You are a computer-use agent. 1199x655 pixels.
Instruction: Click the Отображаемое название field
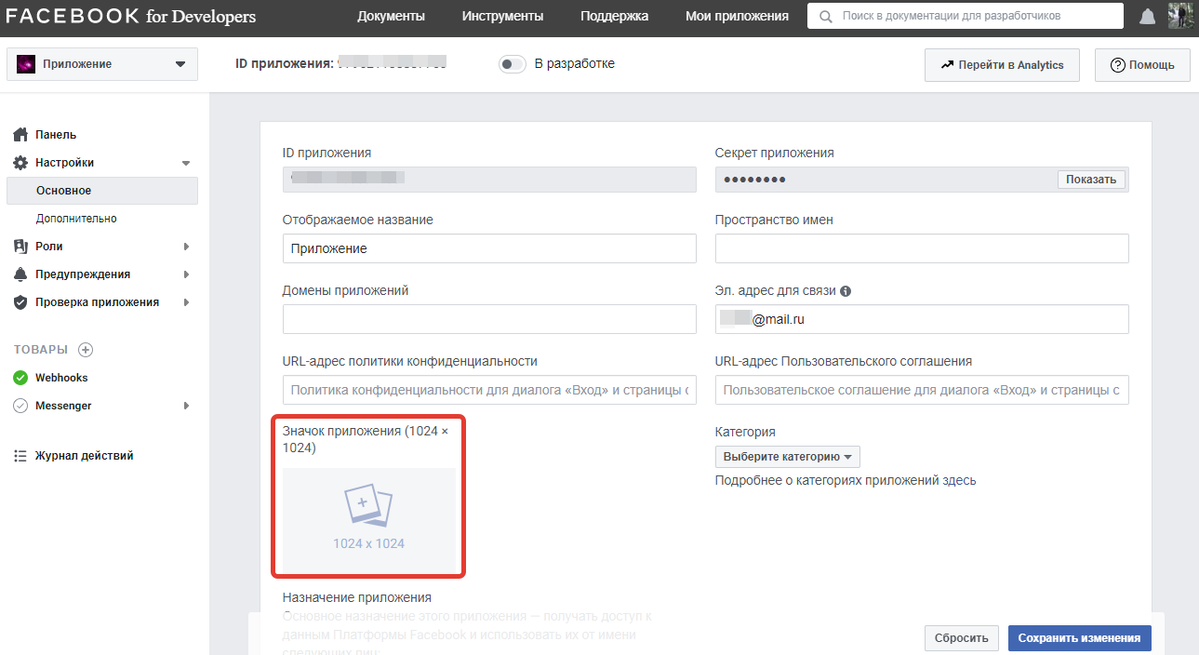tap(489, 248)
